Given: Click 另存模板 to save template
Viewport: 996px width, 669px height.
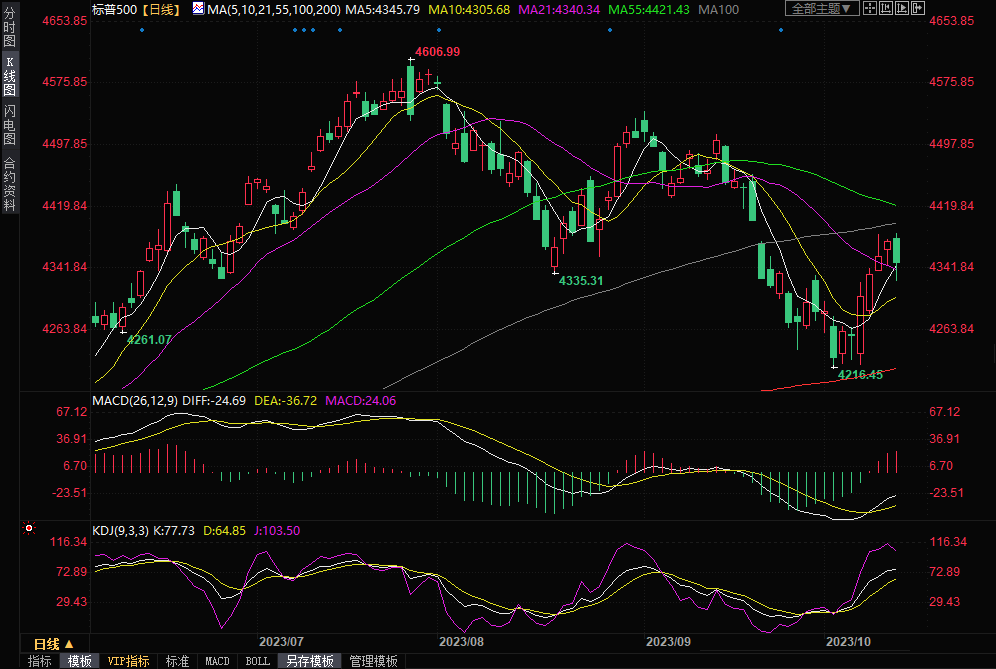Looking at the screenshot, I should click(310, 661).
